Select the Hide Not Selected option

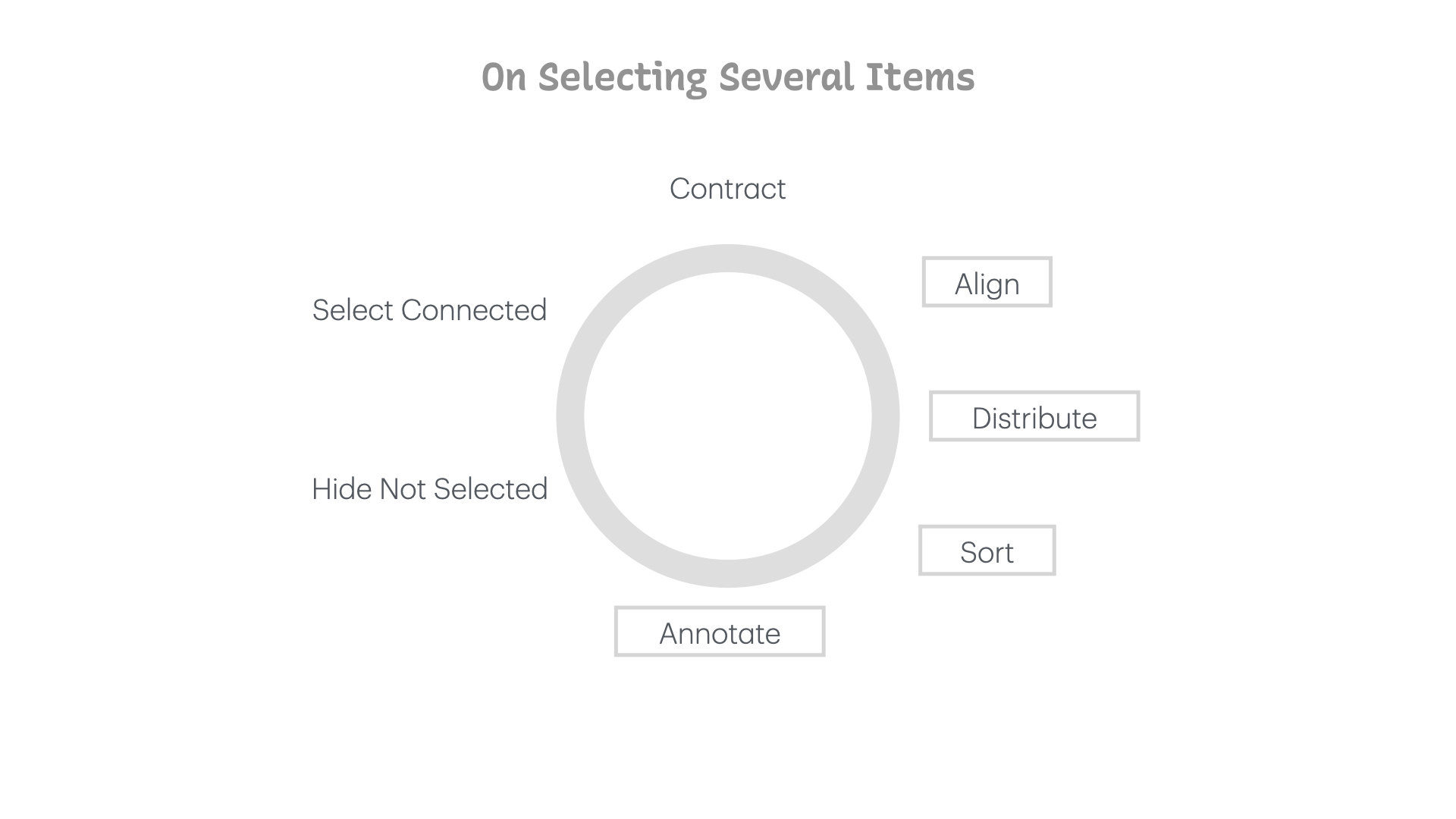(429, 489)
